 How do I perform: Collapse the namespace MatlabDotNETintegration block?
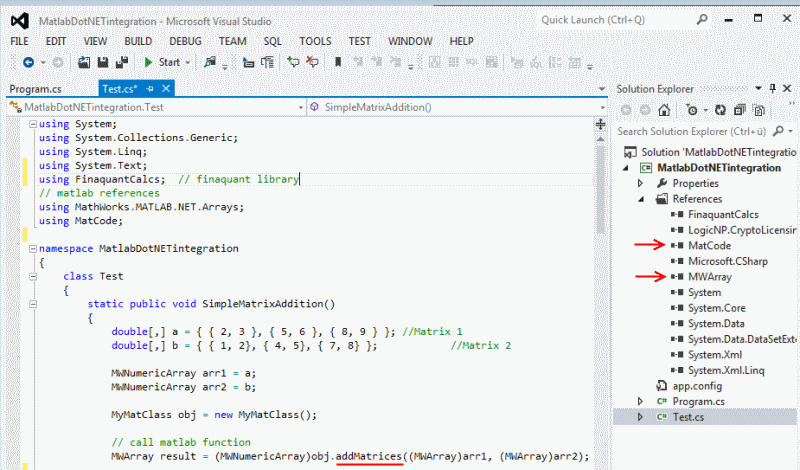pos(33,249)
